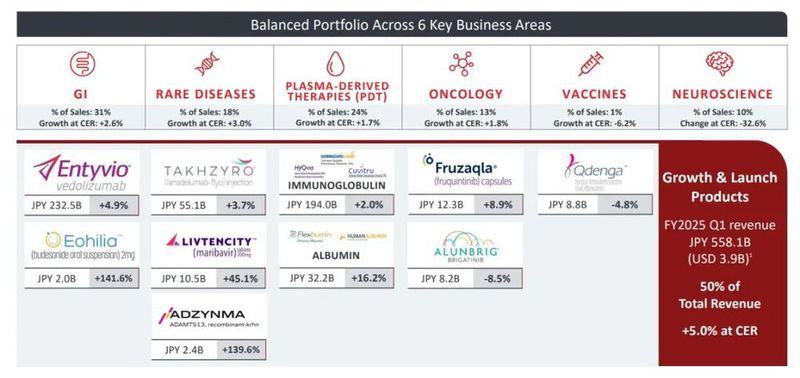Select the plasma droplet icon
800x378 pixels.
(x=336, y=64)
